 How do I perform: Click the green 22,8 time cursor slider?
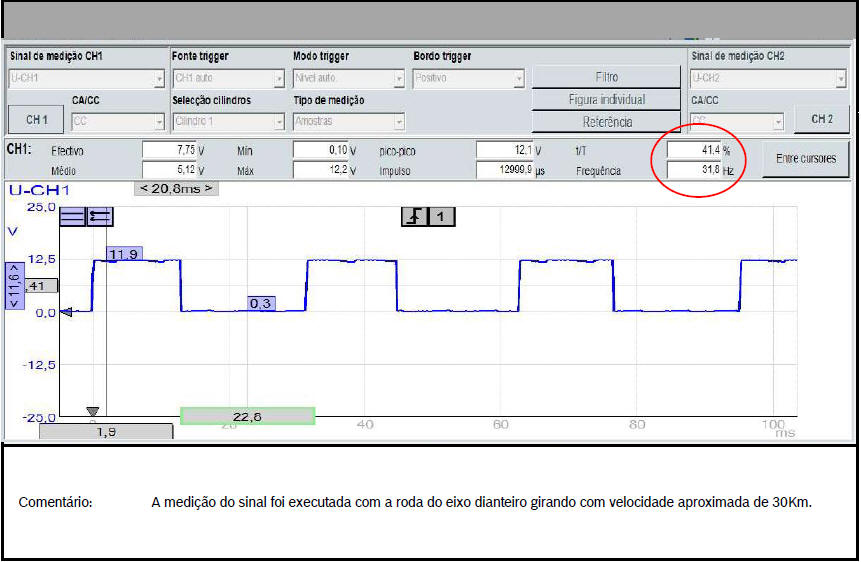click(x=247, y=416)
